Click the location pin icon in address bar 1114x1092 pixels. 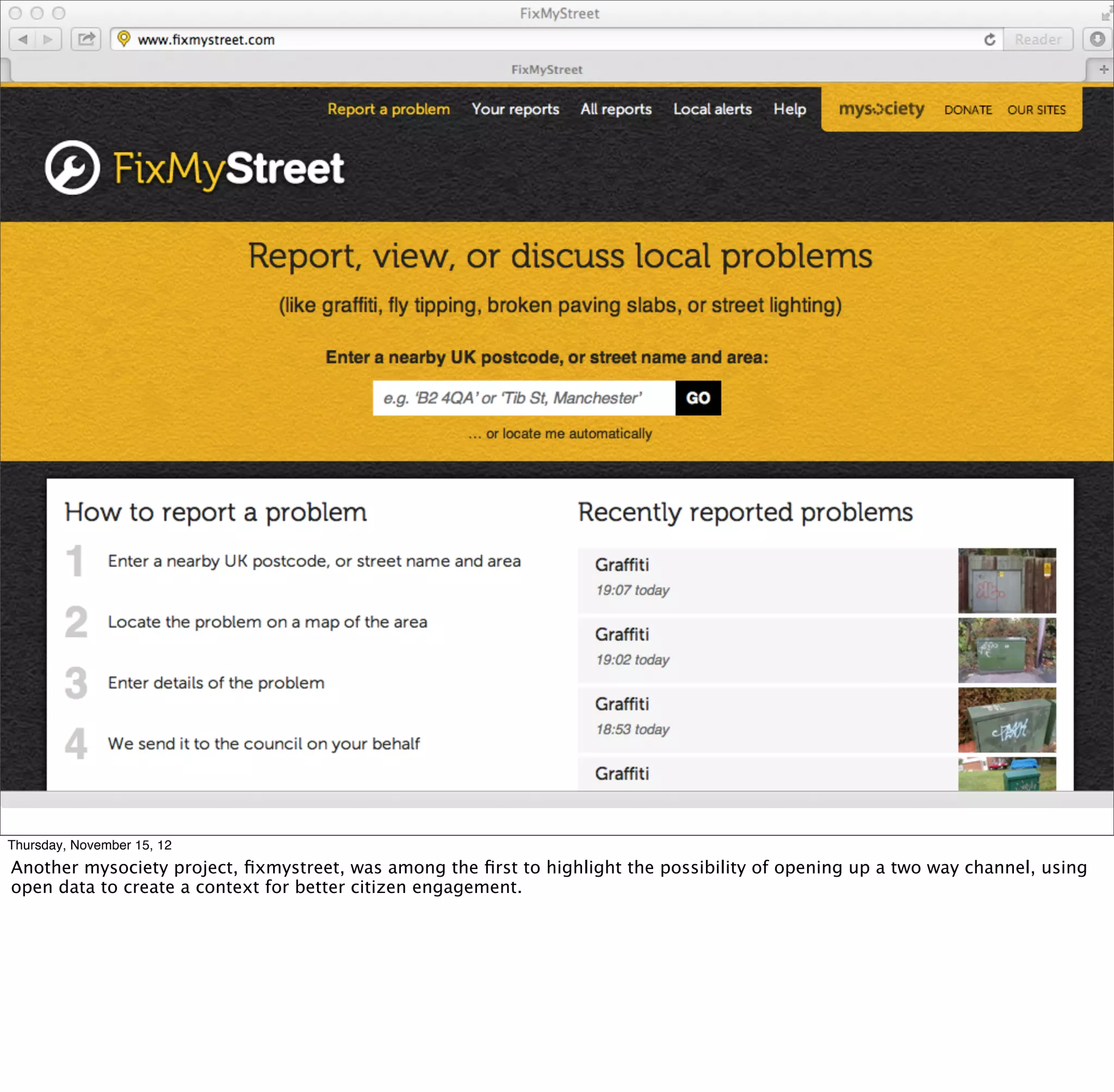coord(123,39)
